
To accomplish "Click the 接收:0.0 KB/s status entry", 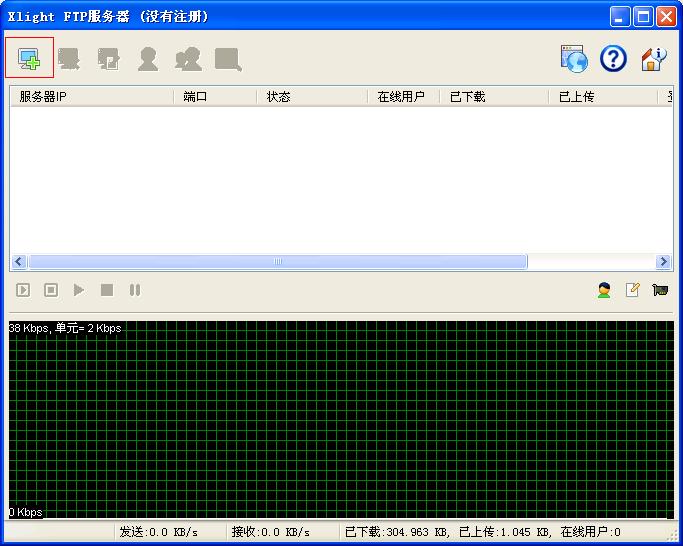I will click(x=270, y=532).
